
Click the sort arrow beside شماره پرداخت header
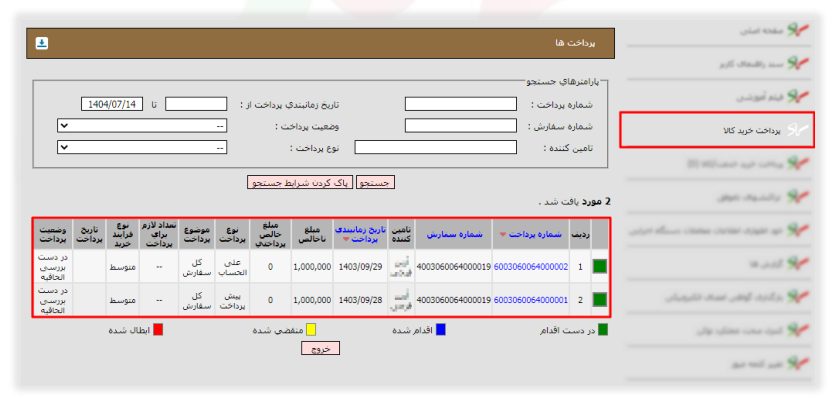pyautogui.click(x=503, y=234)
